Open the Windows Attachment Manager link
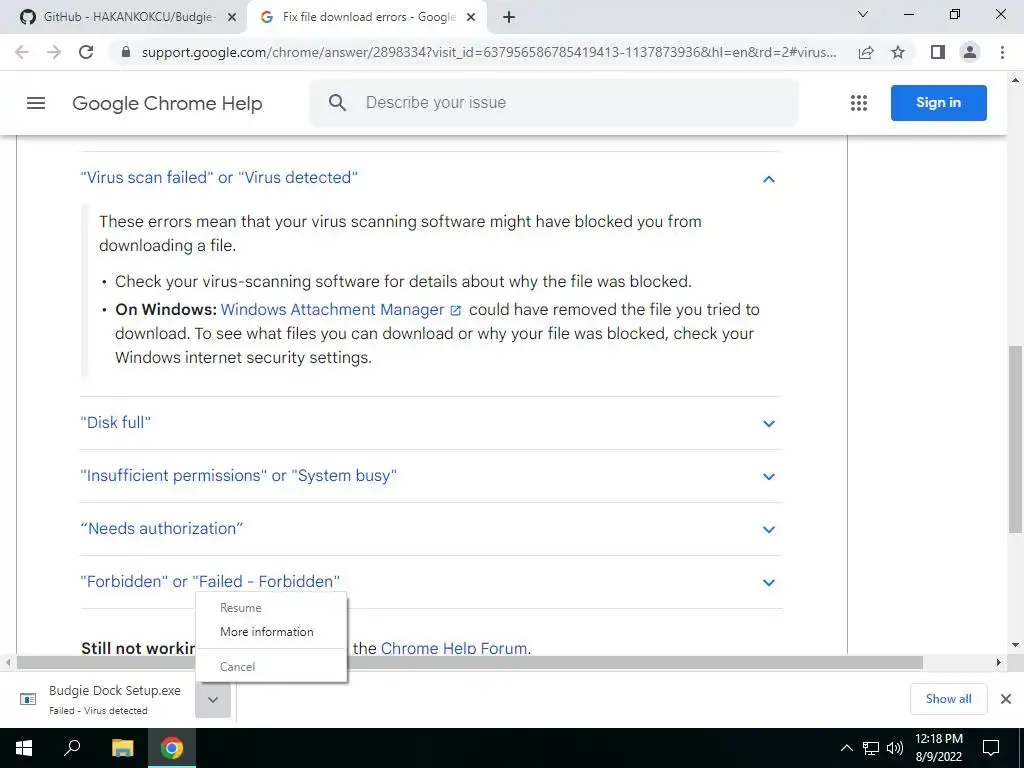Image resolution: width=1024 pixels, height=768 pixels. [340, 310]
